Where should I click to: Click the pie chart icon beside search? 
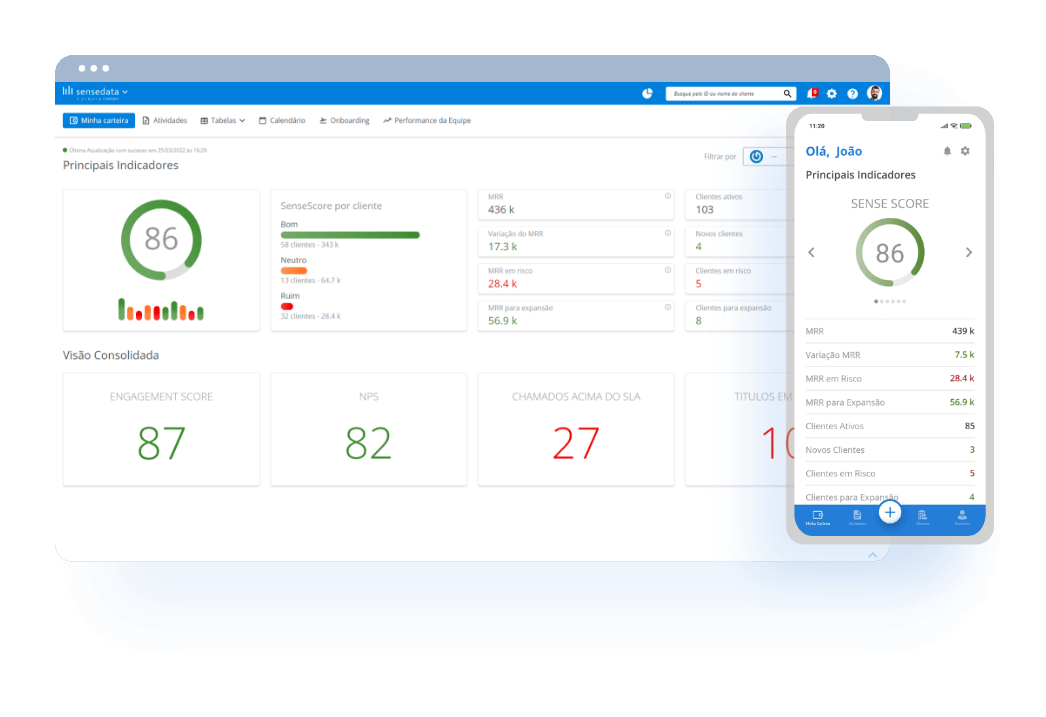point(647,92)
